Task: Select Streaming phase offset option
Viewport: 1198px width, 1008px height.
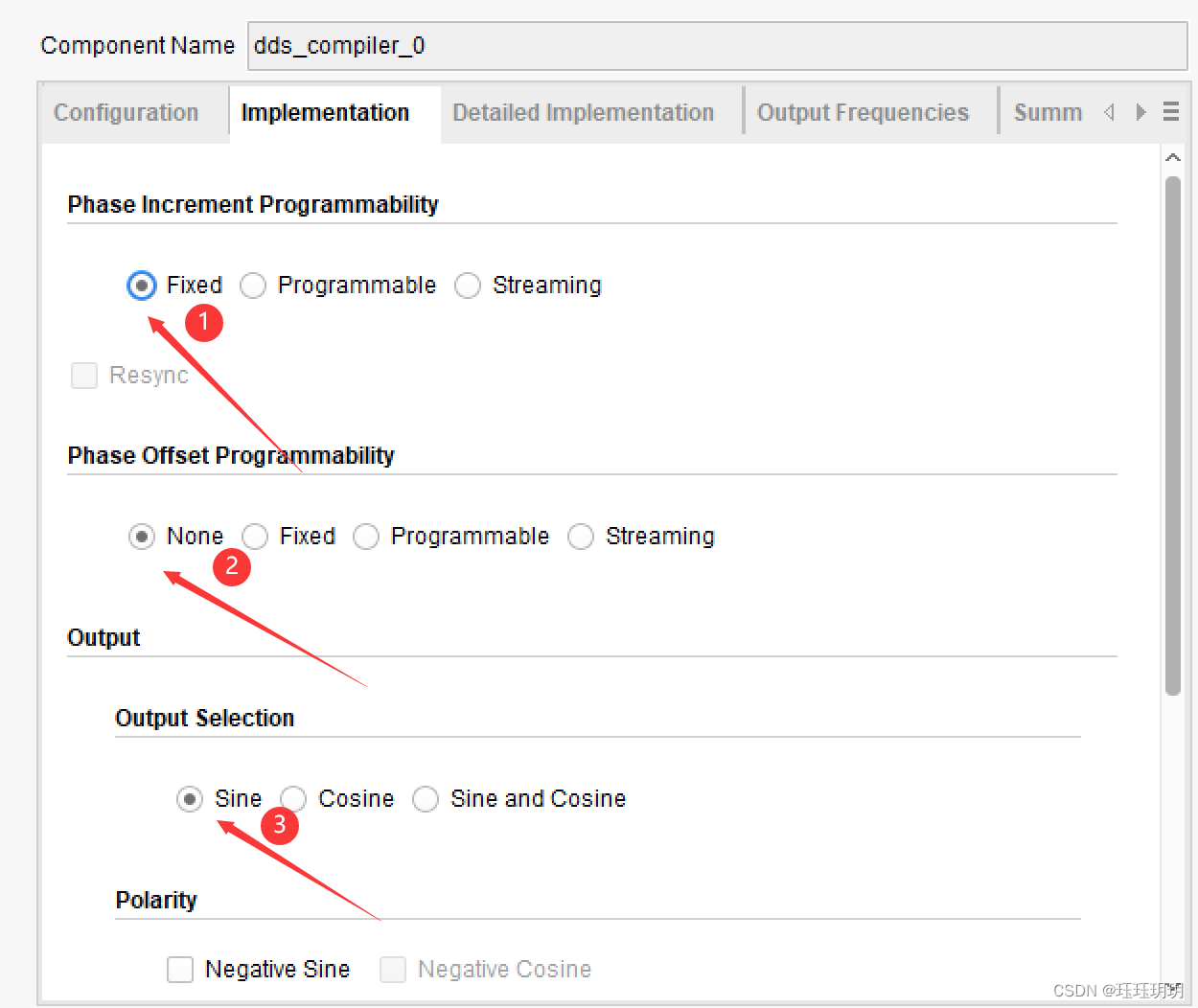Action: click(x=581, y=537)
